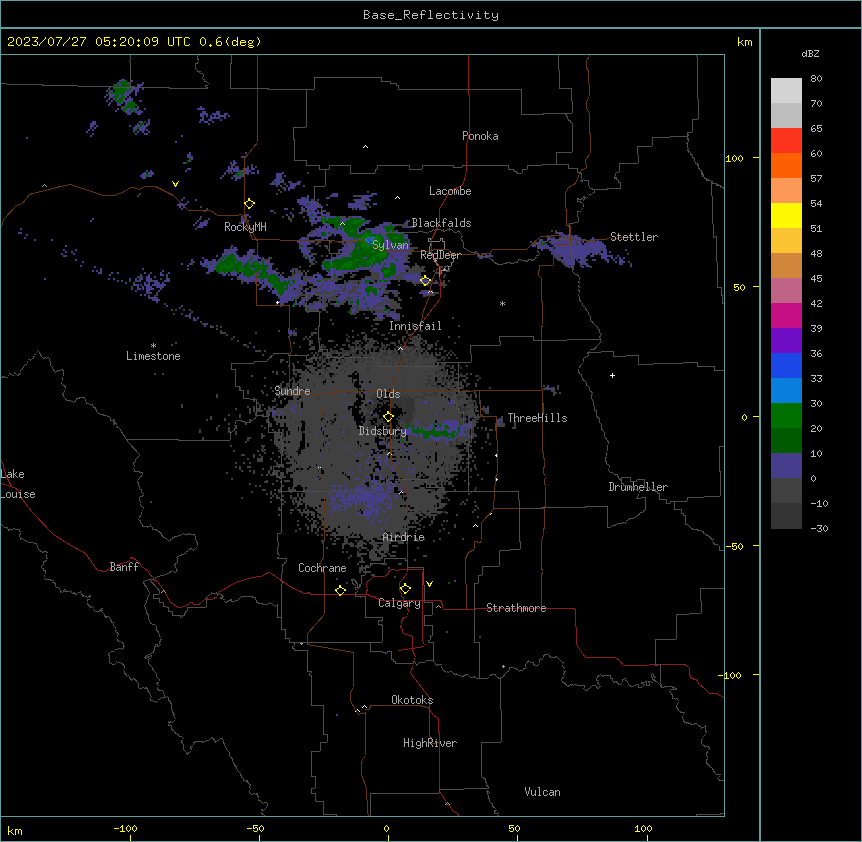Click the Vulcan town label
The height and width of the screenshot is (842, 862).
pyautogui.click(x=542, y=792)
